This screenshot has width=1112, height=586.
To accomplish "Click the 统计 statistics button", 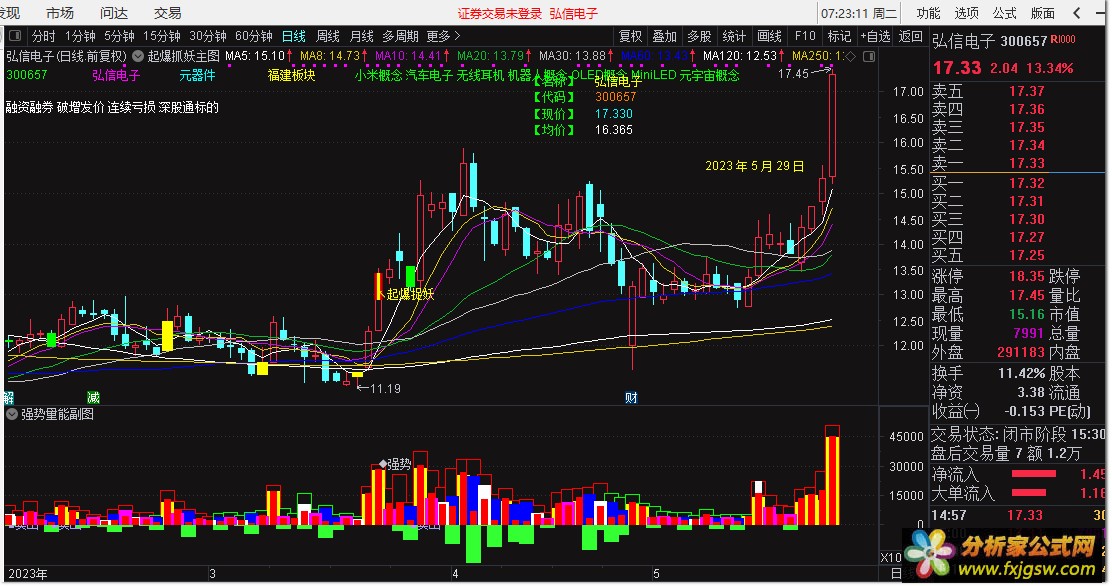I will (734, 35).
